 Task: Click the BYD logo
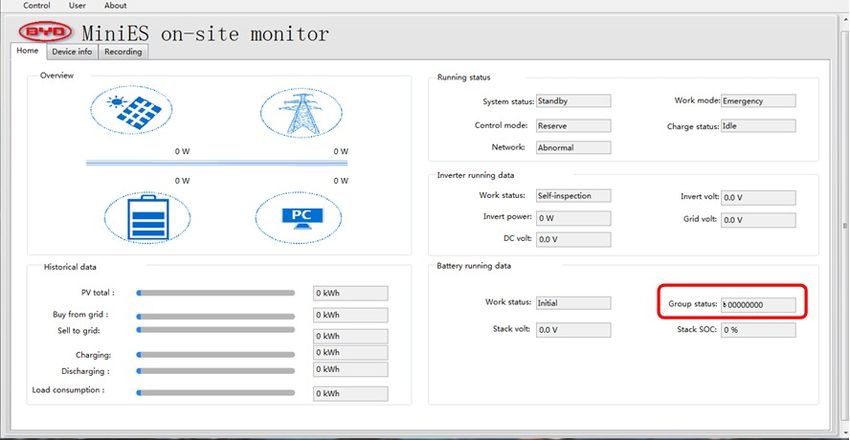(45, 32)
